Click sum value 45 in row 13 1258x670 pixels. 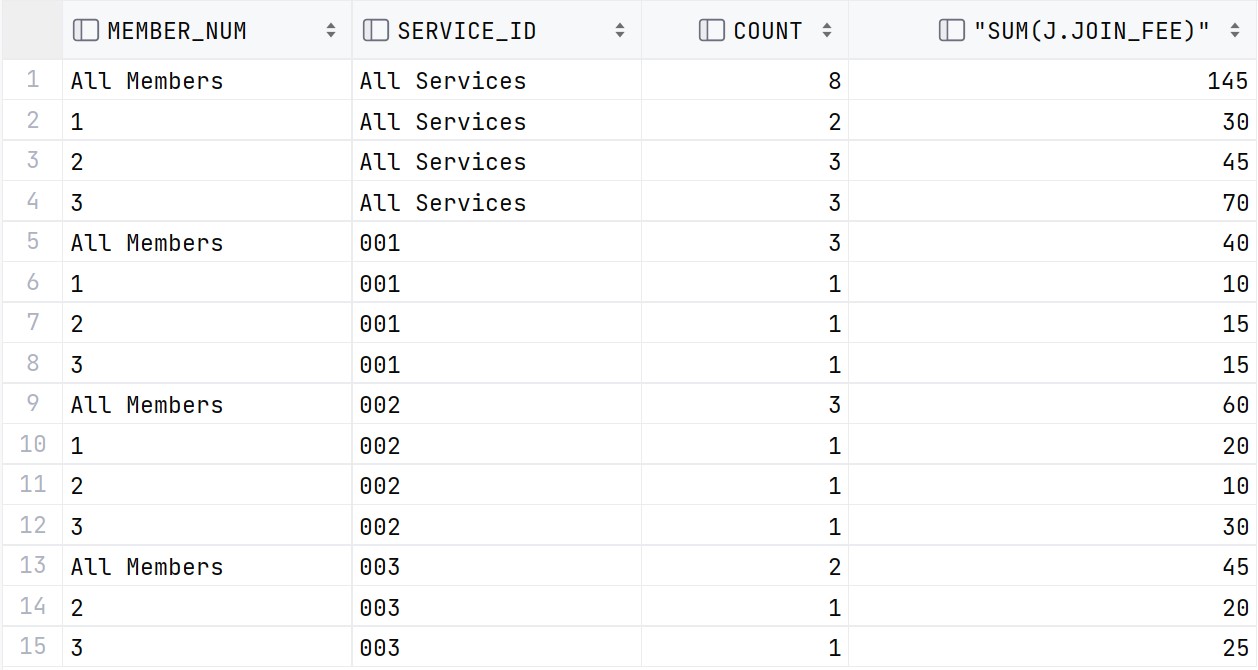click(1053, 566)
